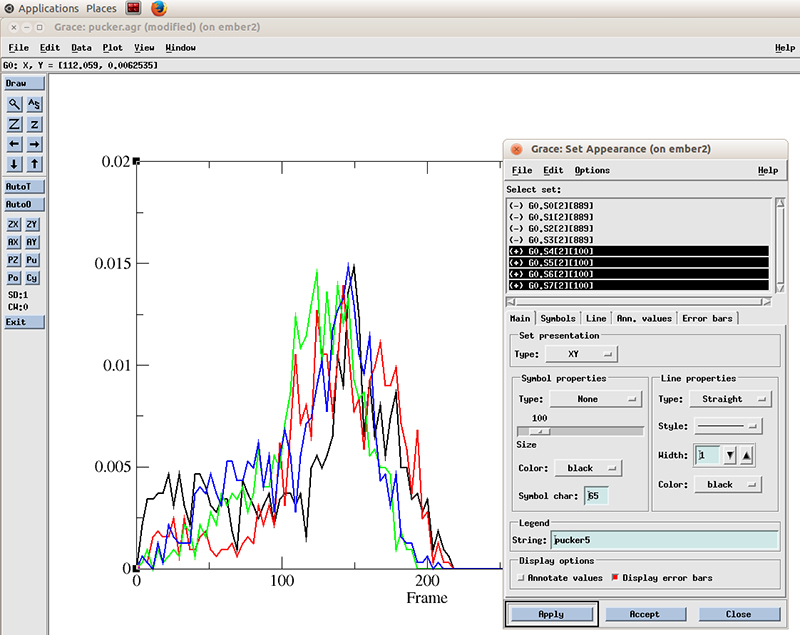The image size is (800, 635).
Task: Click the Legend String text field
Action: 664,540
